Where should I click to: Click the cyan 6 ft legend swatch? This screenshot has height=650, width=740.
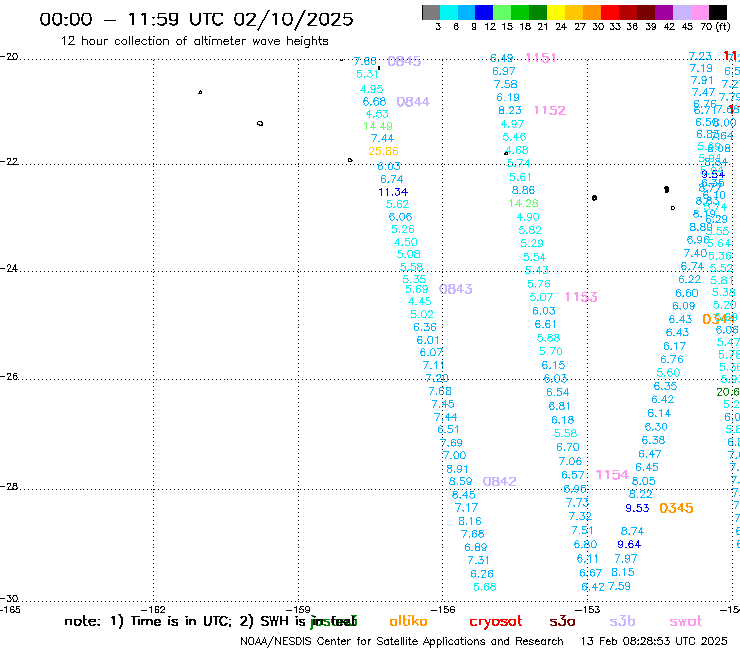[449, 12]
